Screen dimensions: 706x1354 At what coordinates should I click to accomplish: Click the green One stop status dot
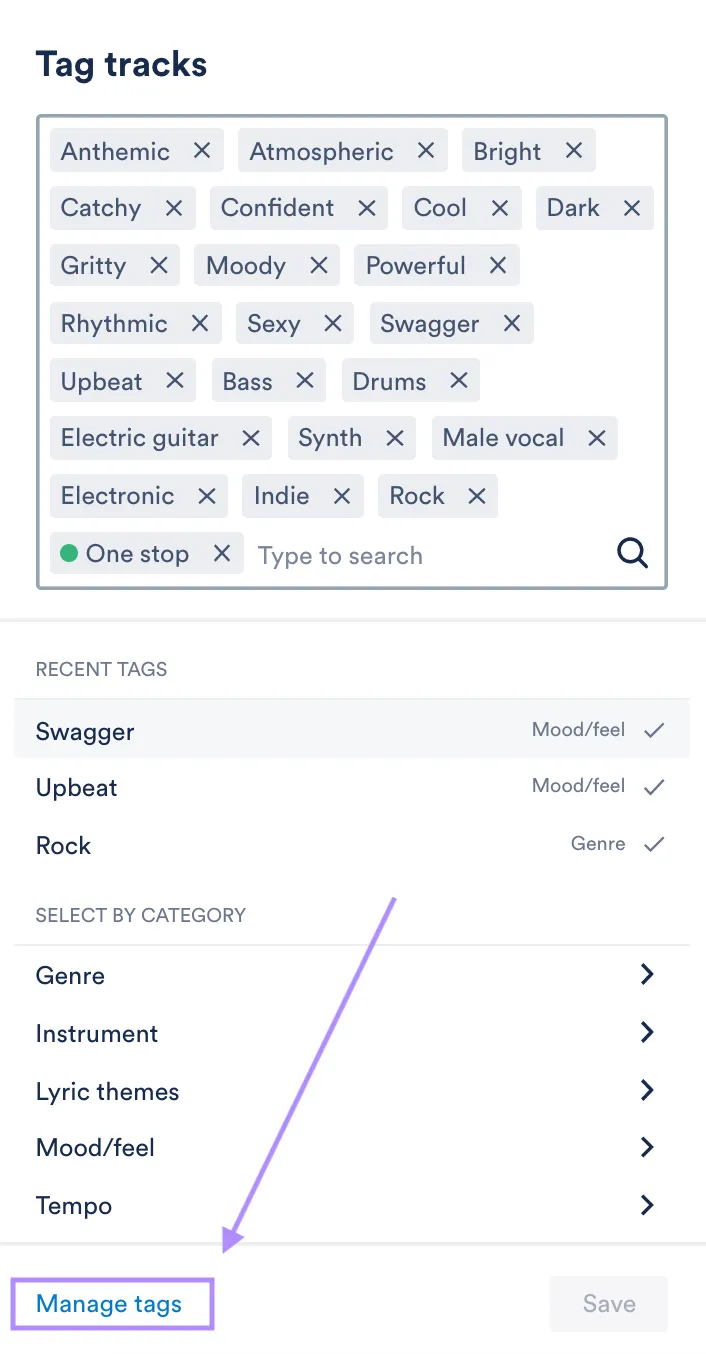[x=69, y=554]
